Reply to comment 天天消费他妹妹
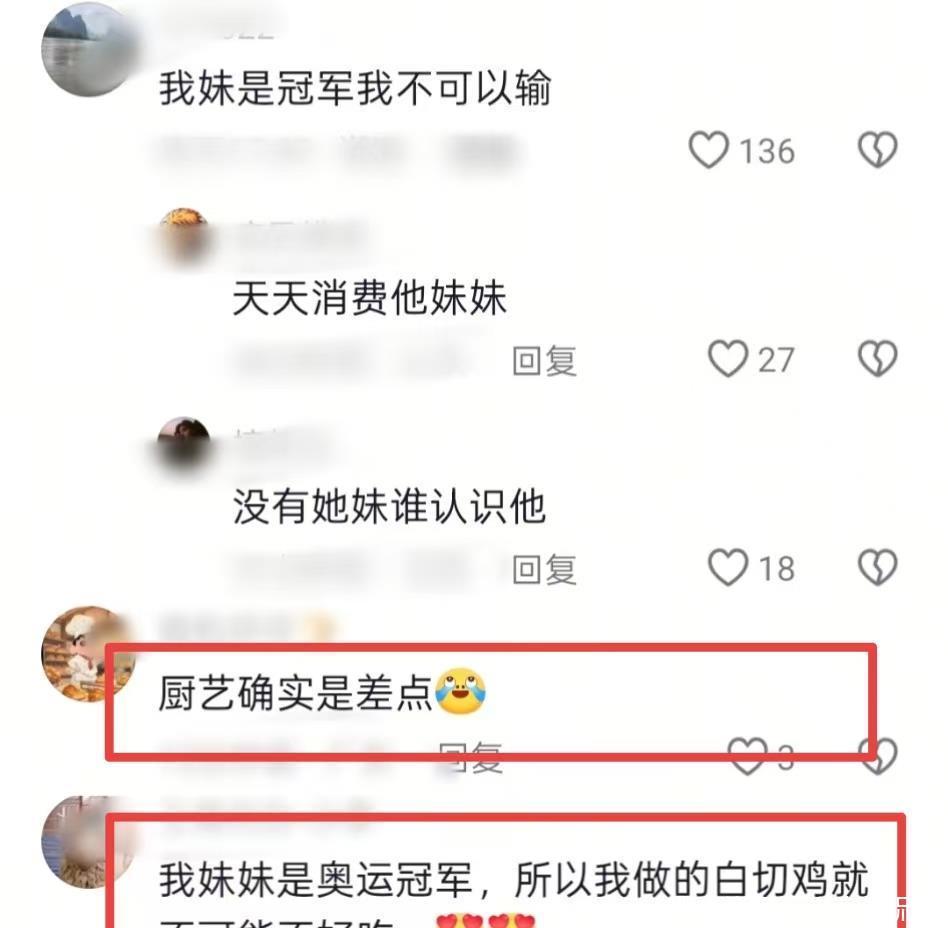 click(x=544, y=361)
